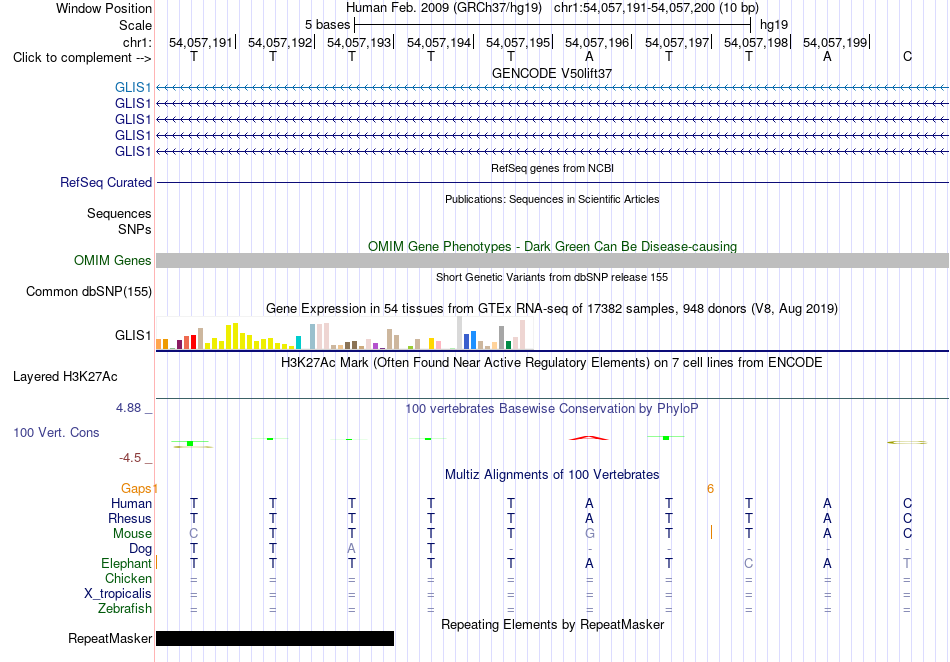Click the gray G in the Mouse row
950x662 pixels.
click(590, 534)
